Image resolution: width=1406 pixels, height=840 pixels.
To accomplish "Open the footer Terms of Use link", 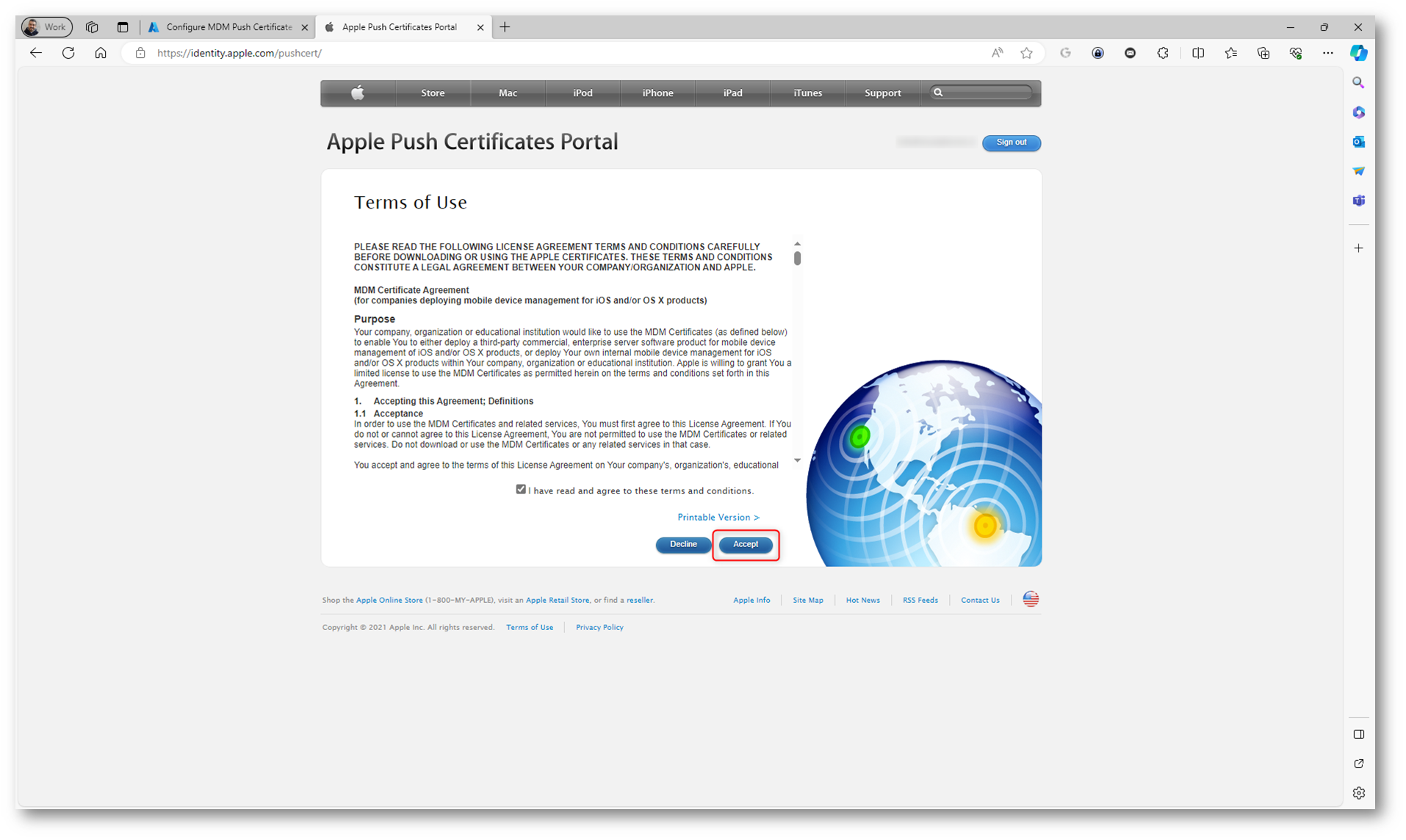I will [x=530, y=628].
